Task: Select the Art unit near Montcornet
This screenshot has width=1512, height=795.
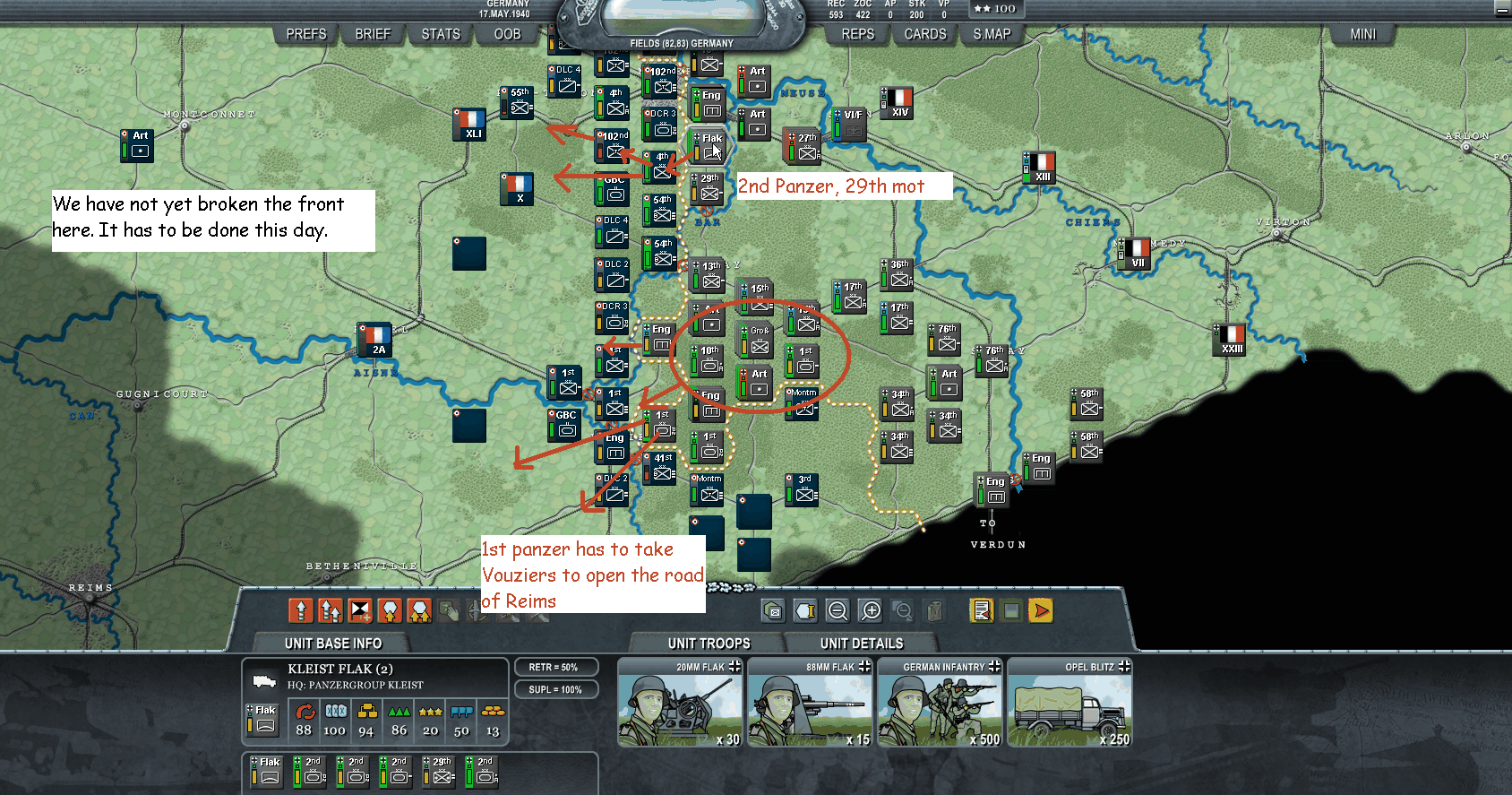Action: 137,146
